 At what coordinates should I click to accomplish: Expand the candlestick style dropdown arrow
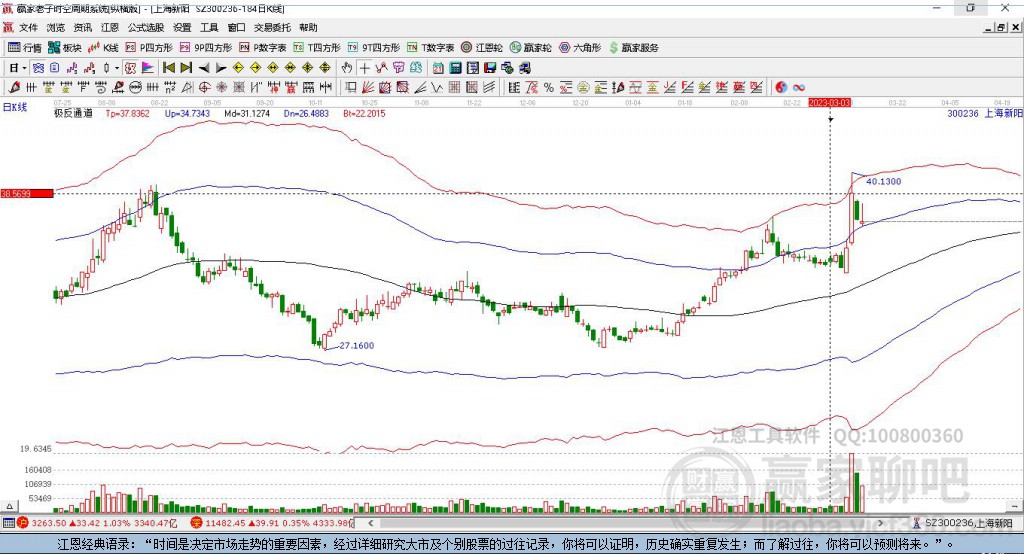(x=117, y=68)
